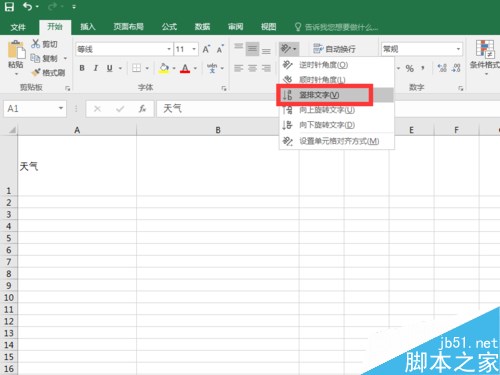Toggle Underline formatting
This screenshot has height=375, width=500.
[109, 68]
